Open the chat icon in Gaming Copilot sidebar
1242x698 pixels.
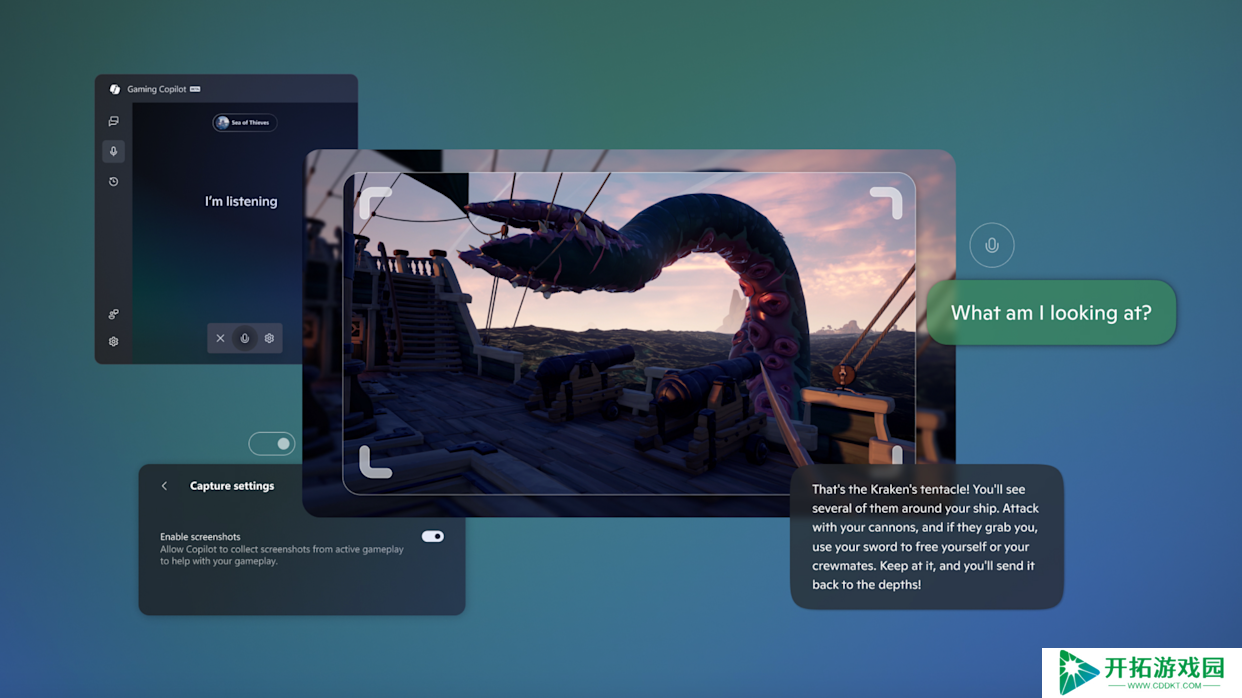pyautogui.click(x=113, y=121)
